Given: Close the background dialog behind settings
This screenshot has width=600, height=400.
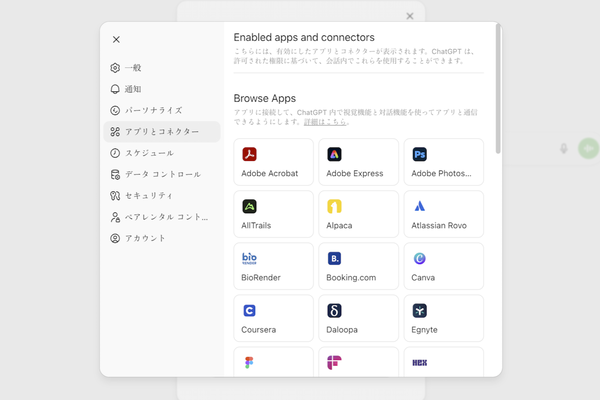Looking at the screenshot, I should [410, 16].
